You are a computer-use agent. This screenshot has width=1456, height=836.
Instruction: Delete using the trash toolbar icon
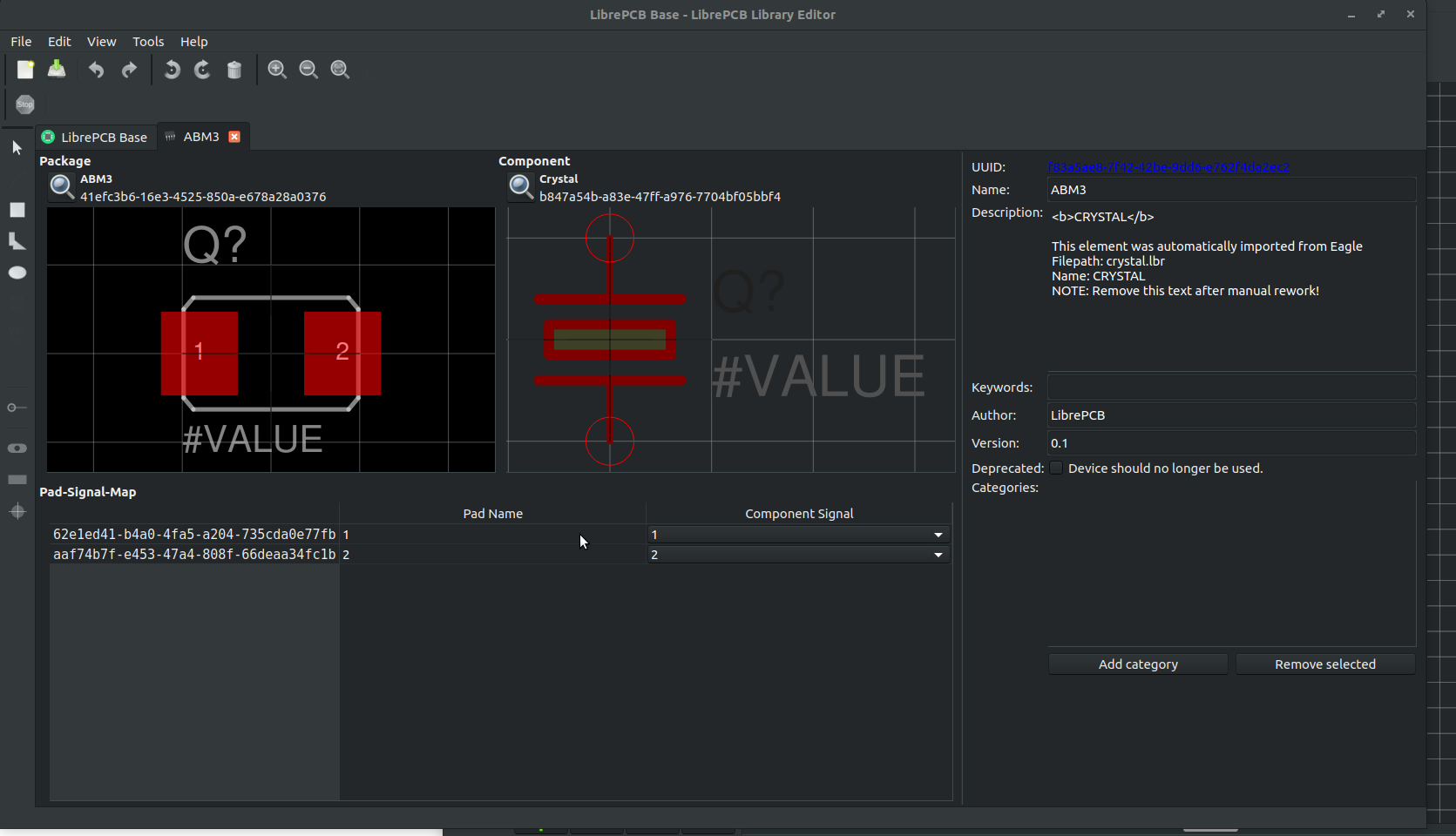pos(234,70)
